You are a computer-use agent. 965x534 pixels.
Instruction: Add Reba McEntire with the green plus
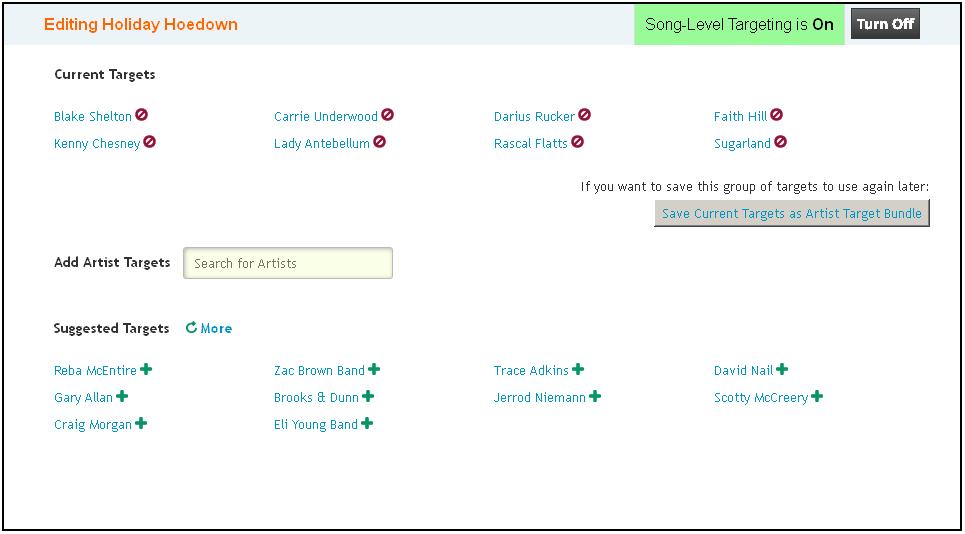click(x=146, y=369)
